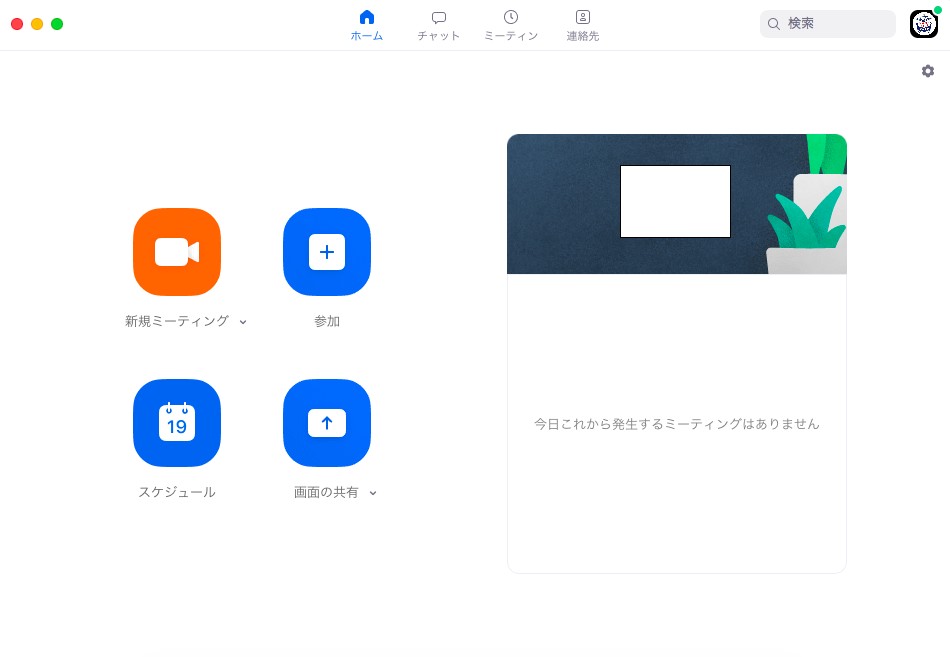Open settings via the gear icon
Screen dimensions: 950x657
click(928, 71)
